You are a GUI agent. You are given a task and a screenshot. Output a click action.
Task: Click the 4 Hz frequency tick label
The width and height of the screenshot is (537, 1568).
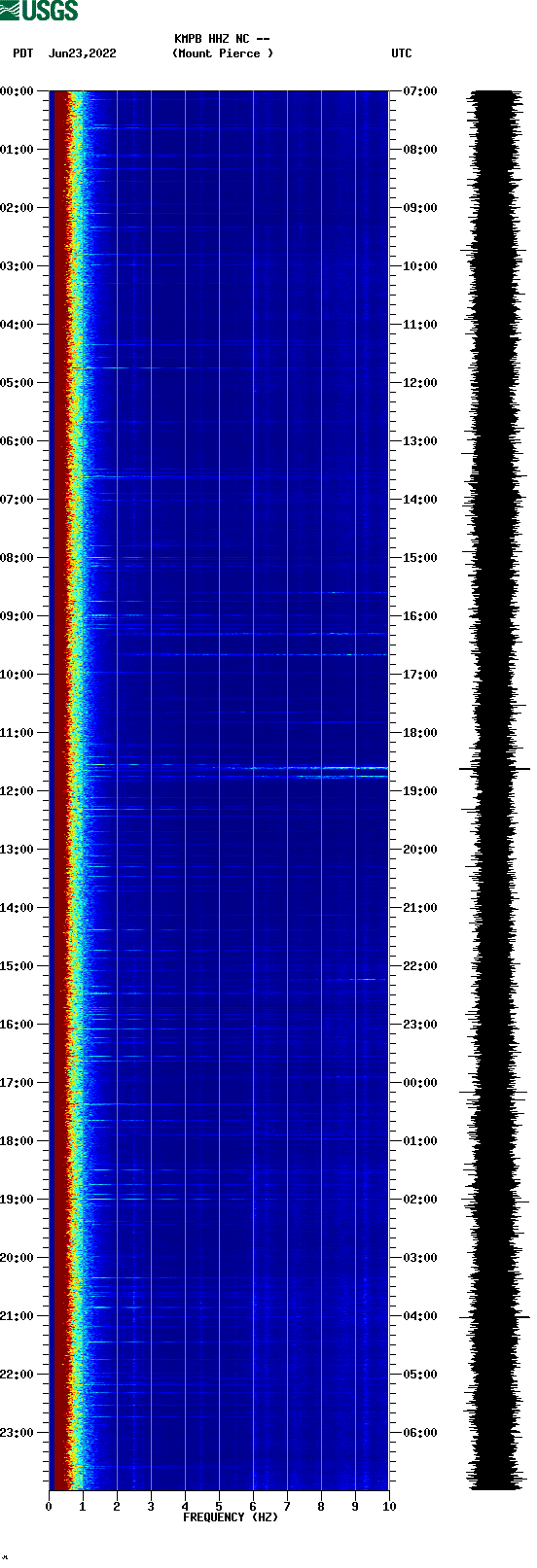coord(185,1507)
